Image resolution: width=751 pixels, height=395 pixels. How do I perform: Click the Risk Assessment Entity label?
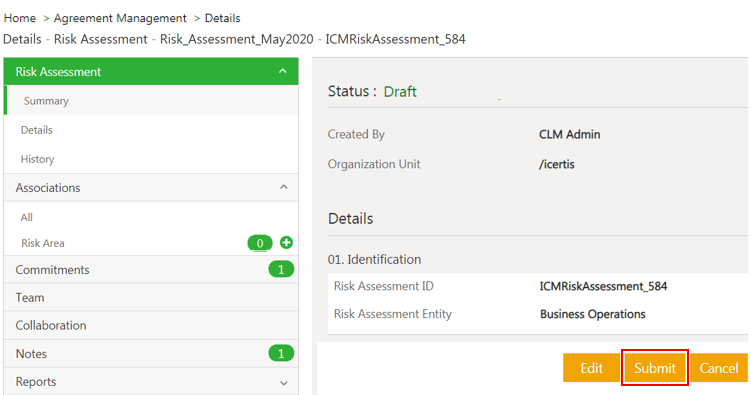pos(393,314)
